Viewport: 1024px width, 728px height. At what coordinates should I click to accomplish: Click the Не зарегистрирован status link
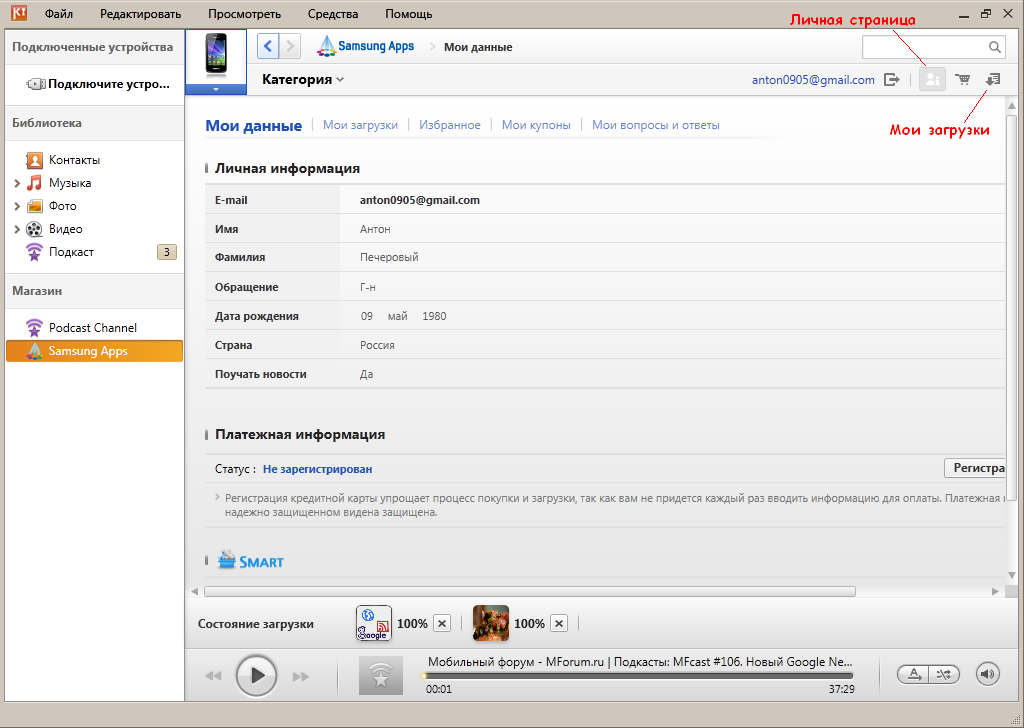(317, 469)
